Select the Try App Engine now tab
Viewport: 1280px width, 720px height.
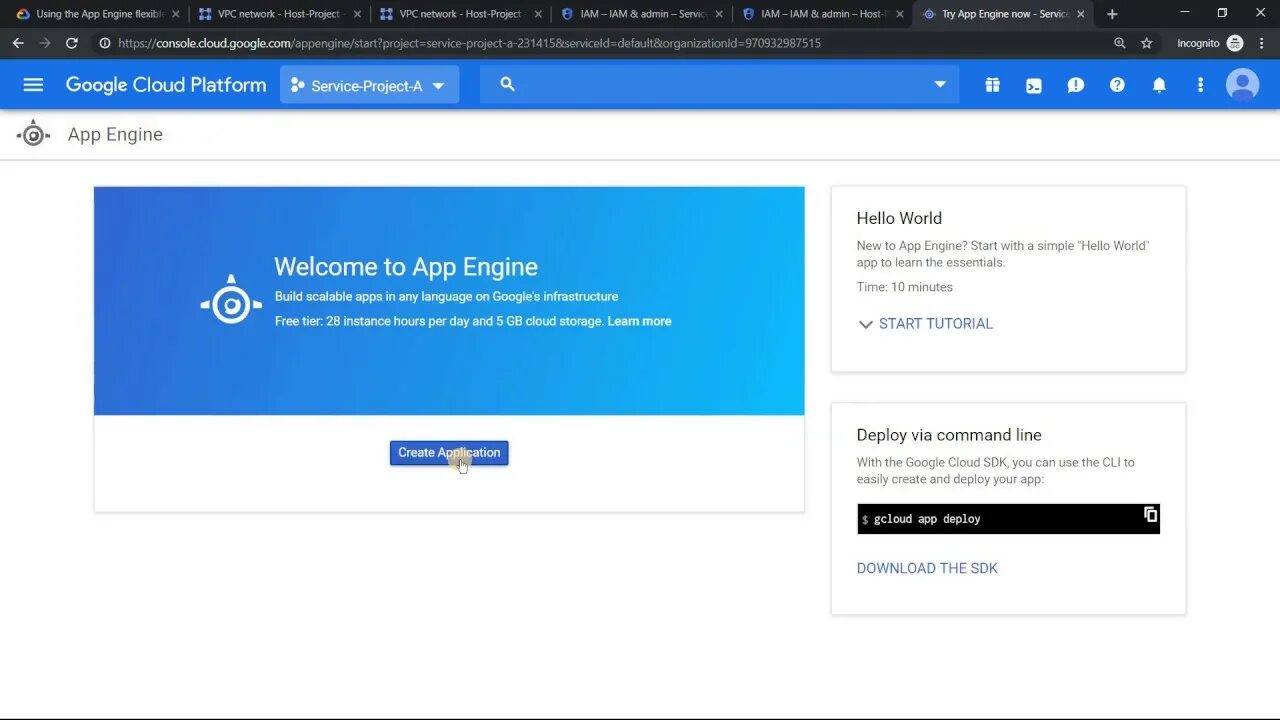click(x=1004, y=14)
